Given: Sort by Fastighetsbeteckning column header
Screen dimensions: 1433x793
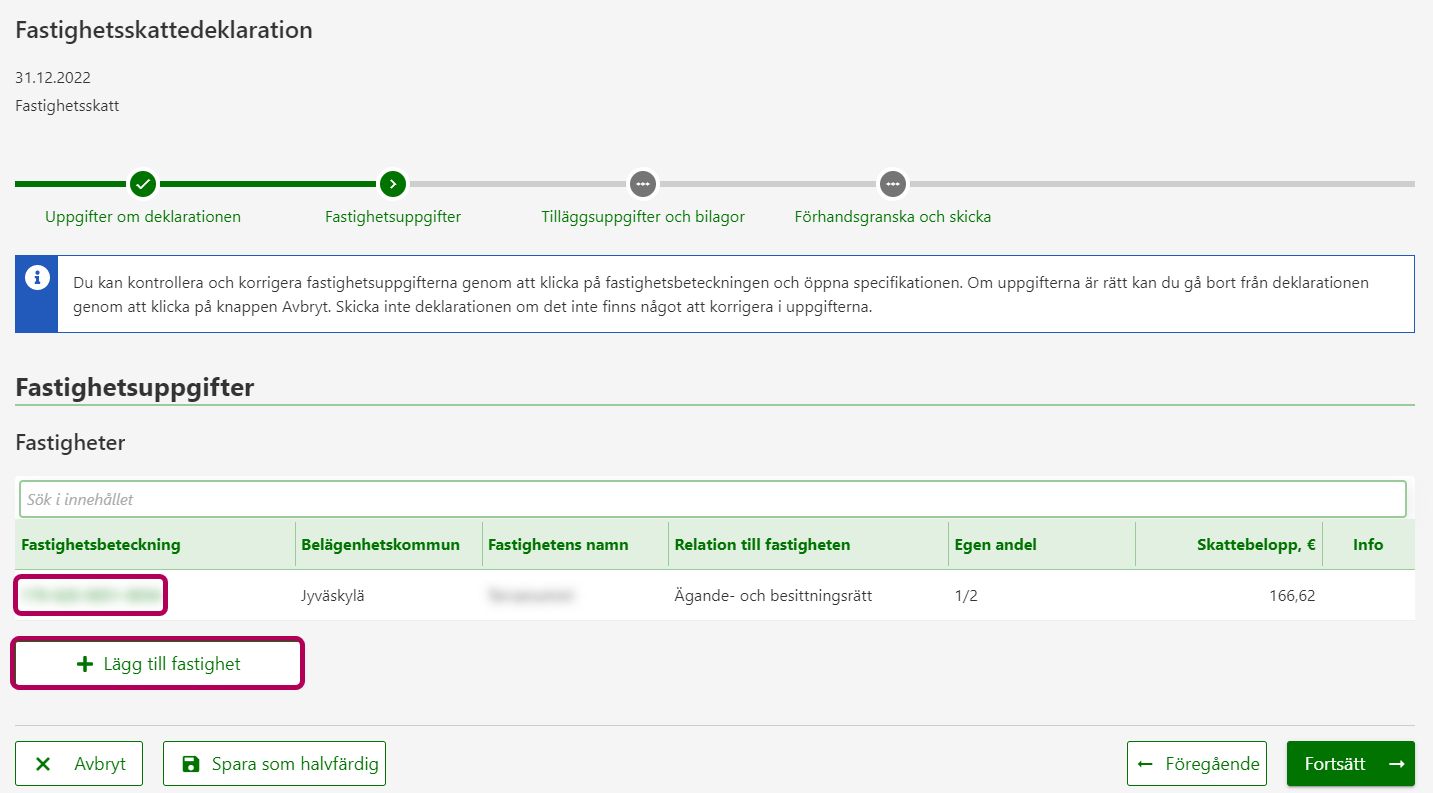Looking at the screenshot, I should [101, 545].
